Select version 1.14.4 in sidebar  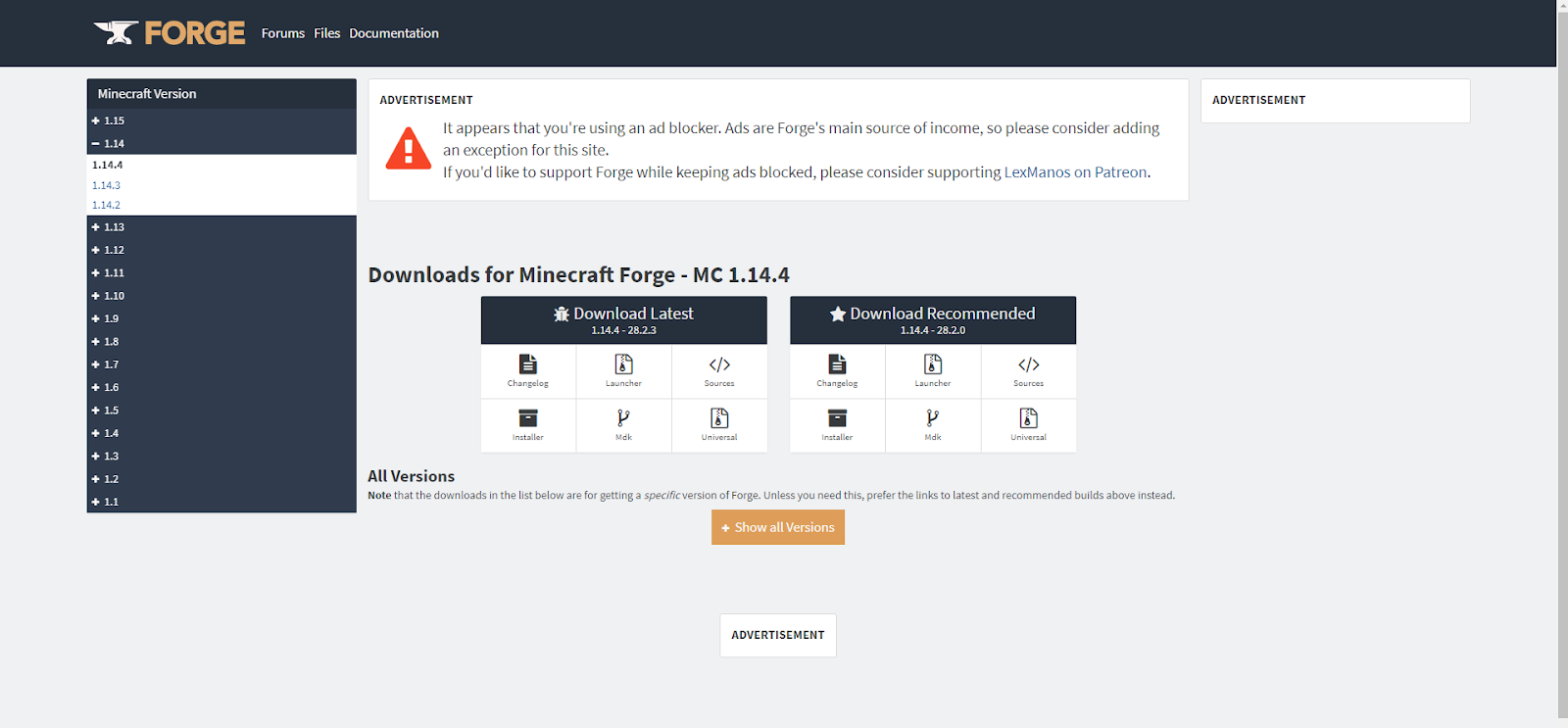(x=108, y=165)
